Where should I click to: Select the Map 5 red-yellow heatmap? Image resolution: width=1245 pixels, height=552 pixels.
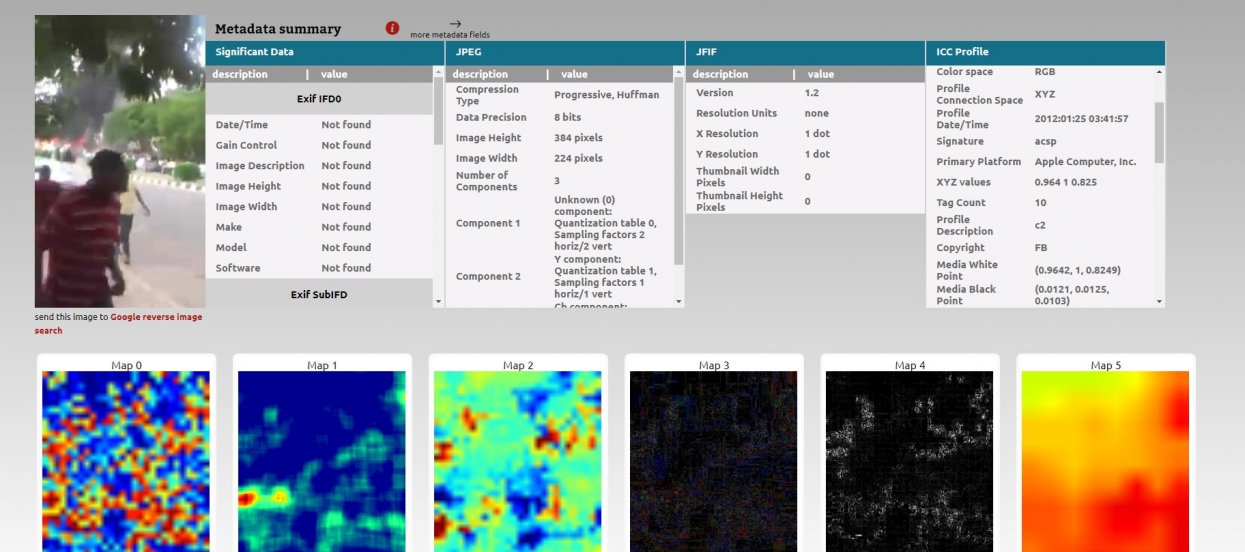(1105, 460)
